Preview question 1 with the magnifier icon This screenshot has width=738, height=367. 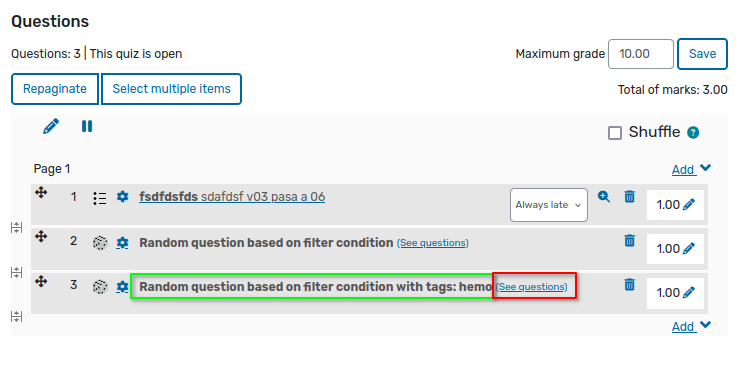tap(604, 197)
